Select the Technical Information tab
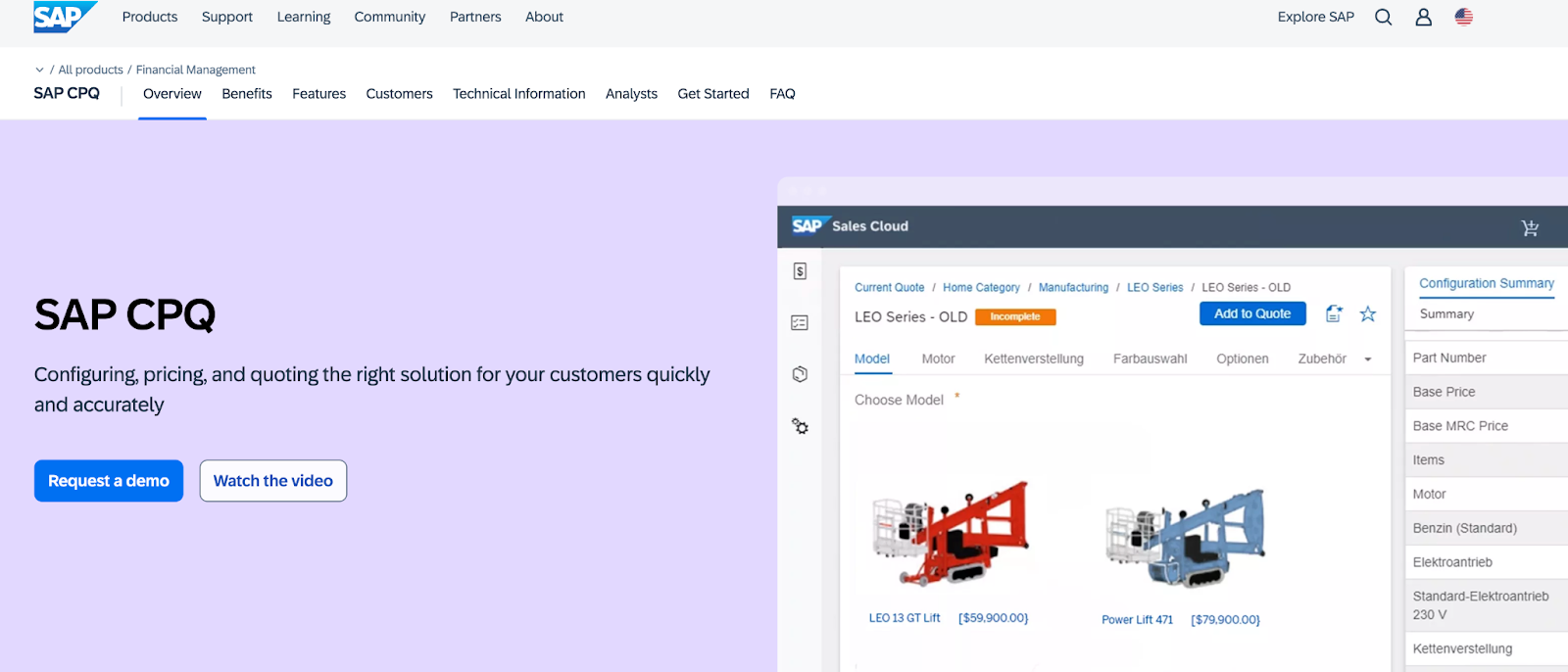The image size is (1568, 672). 518,94
